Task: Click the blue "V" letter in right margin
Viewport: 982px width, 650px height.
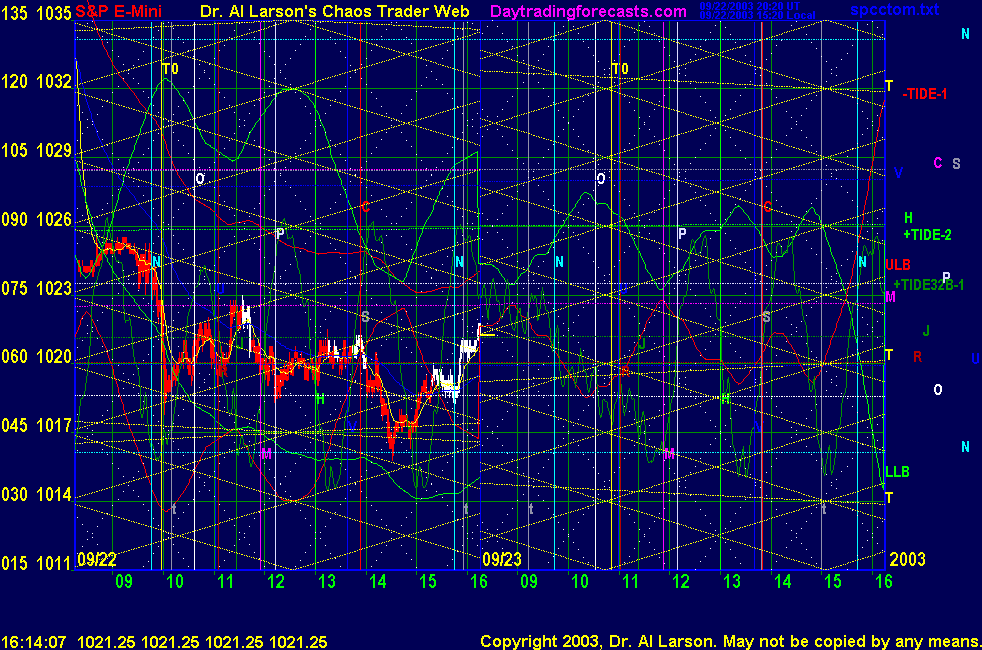Action: click(898, 173)
